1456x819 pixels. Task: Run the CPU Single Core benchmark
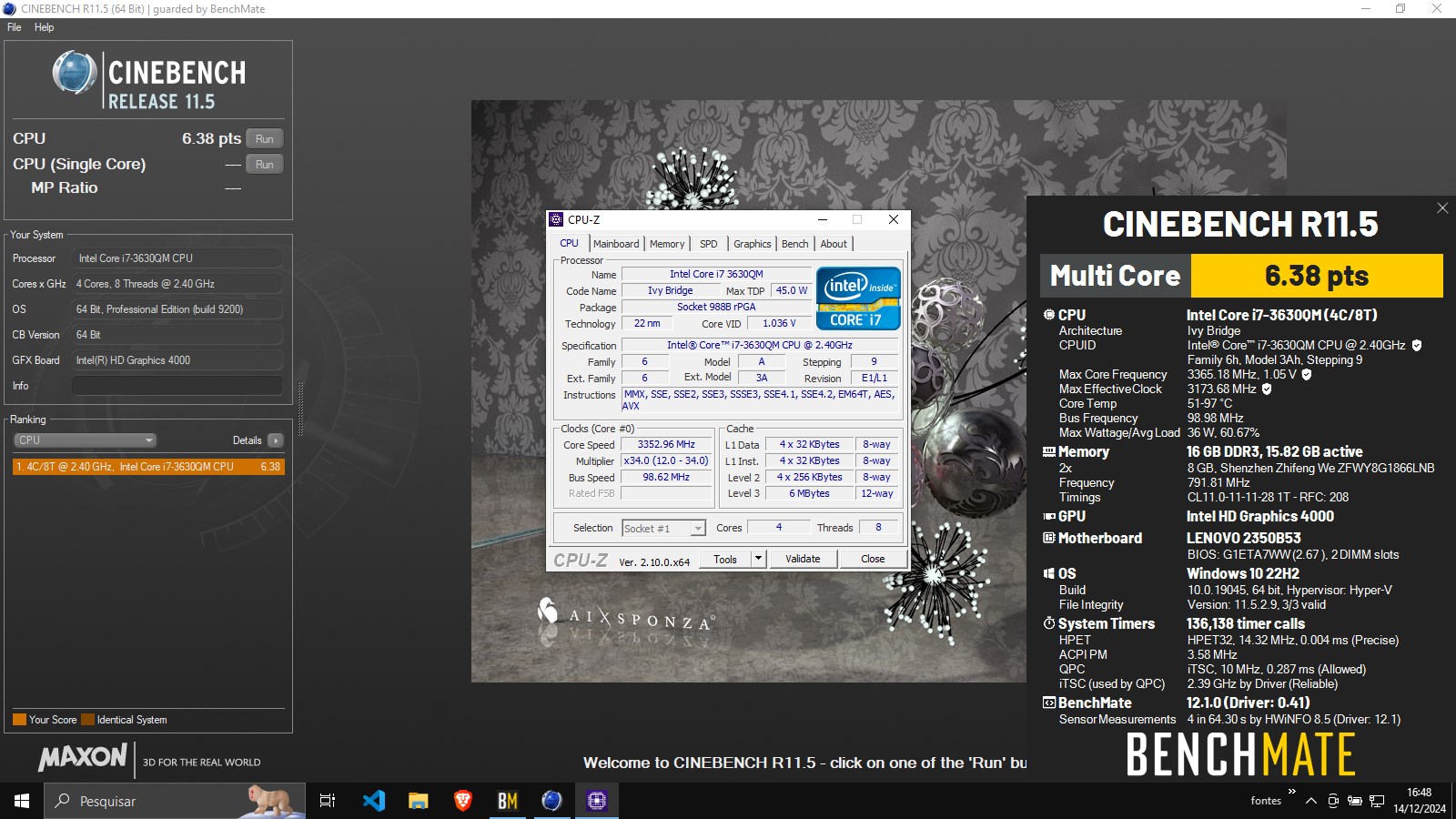(x=265, y=165)
